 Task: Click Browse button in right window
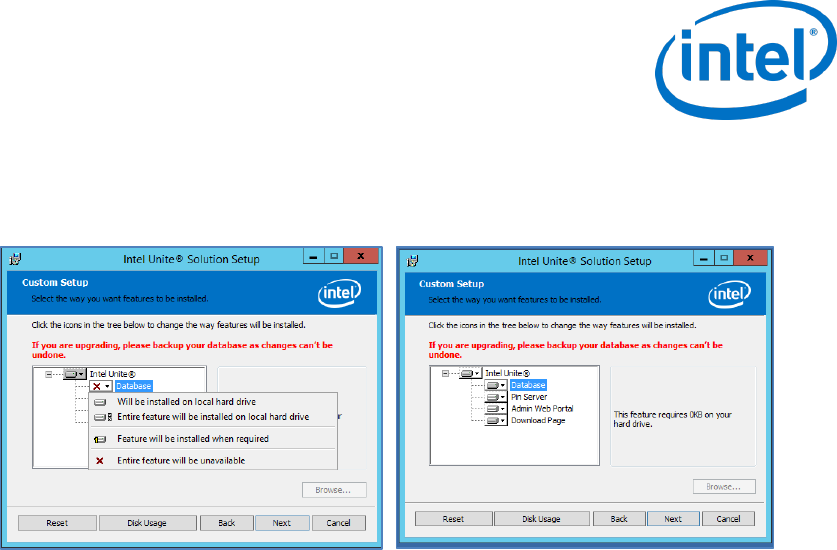click(x=724, y=486)
